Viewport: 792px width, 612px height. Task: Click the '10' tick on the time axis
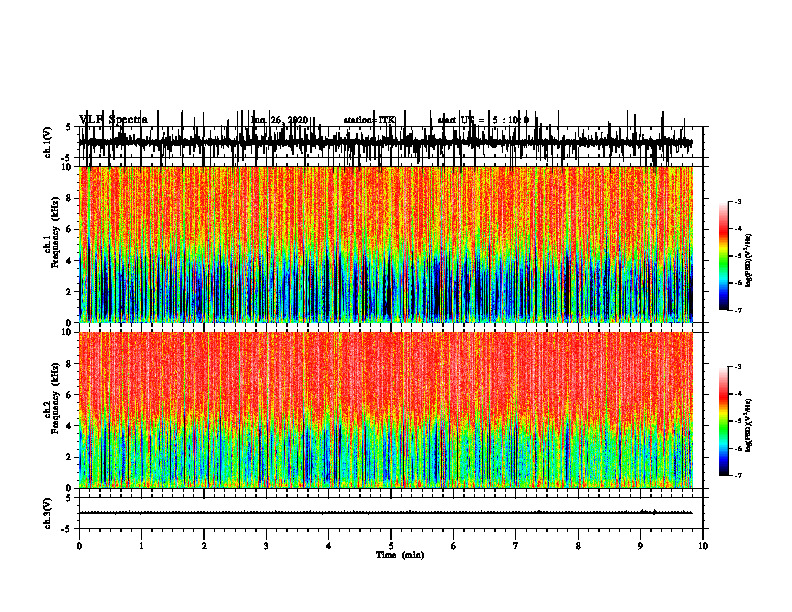point(703,546)
